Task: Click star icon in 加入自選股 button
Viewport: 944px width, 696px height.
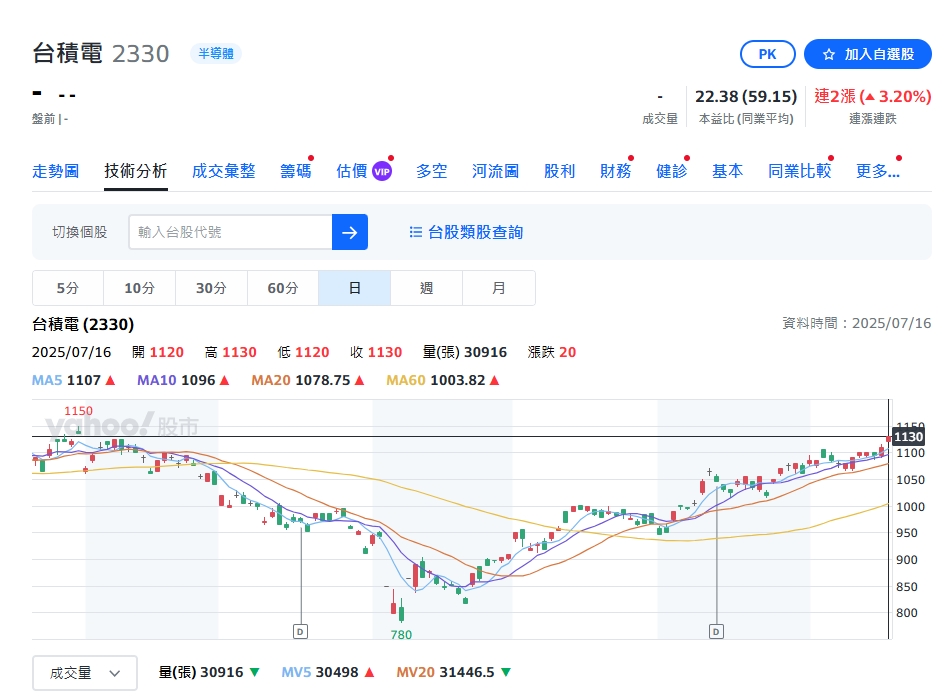Action: click(x=828, y=54)
